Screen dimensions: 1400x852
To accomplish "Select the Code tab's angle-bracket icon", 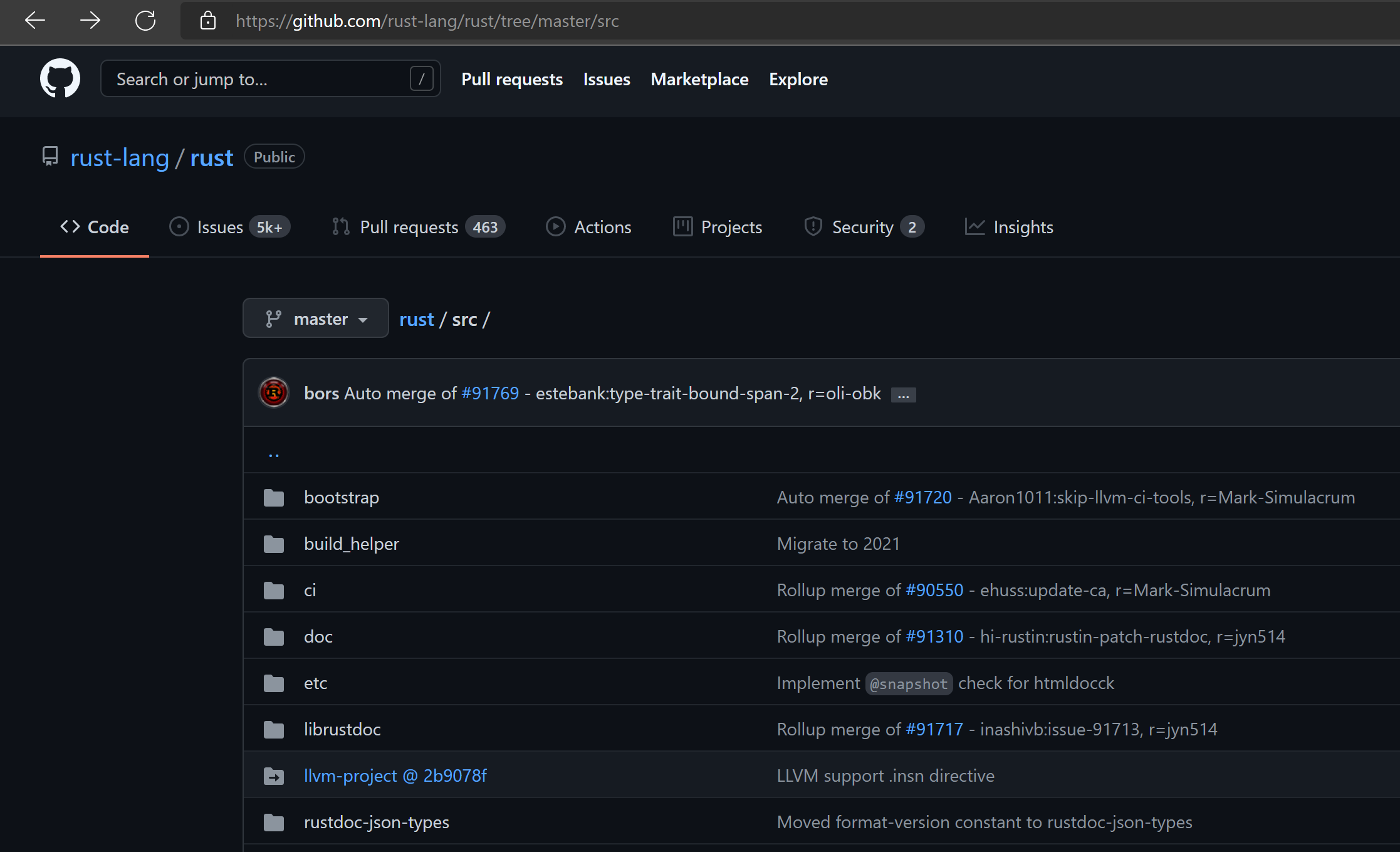I will click(x=70, y=226).
